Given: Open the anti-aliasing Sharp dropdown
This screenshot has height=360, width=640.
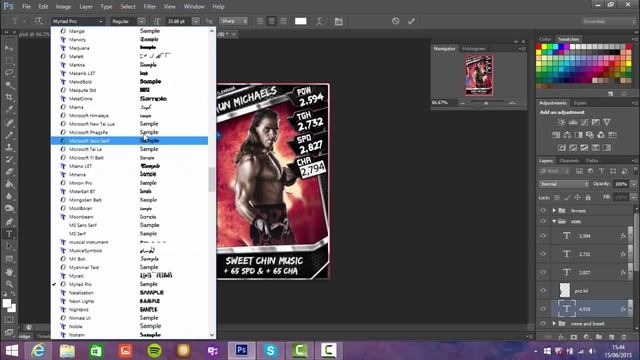Looking at the screenshot, I should (234, 21).
